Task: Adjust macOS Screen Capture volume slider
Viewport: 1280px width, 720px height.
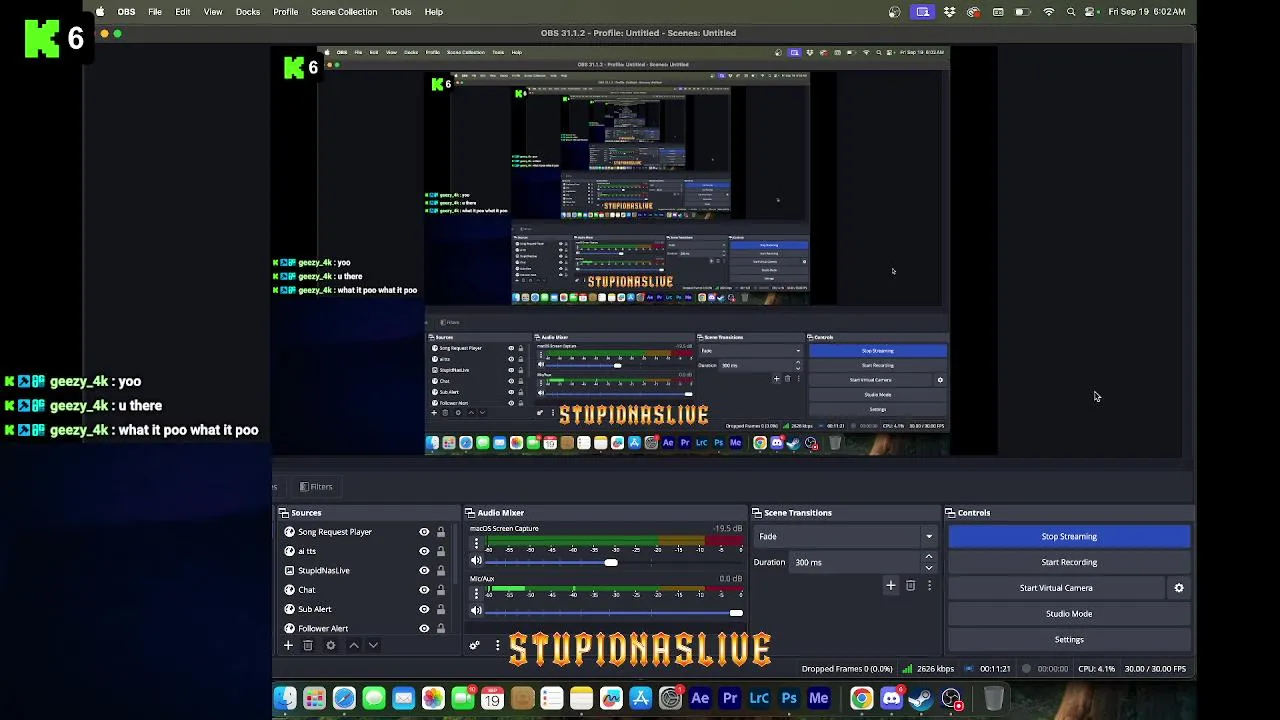Action: click(610, 562)
